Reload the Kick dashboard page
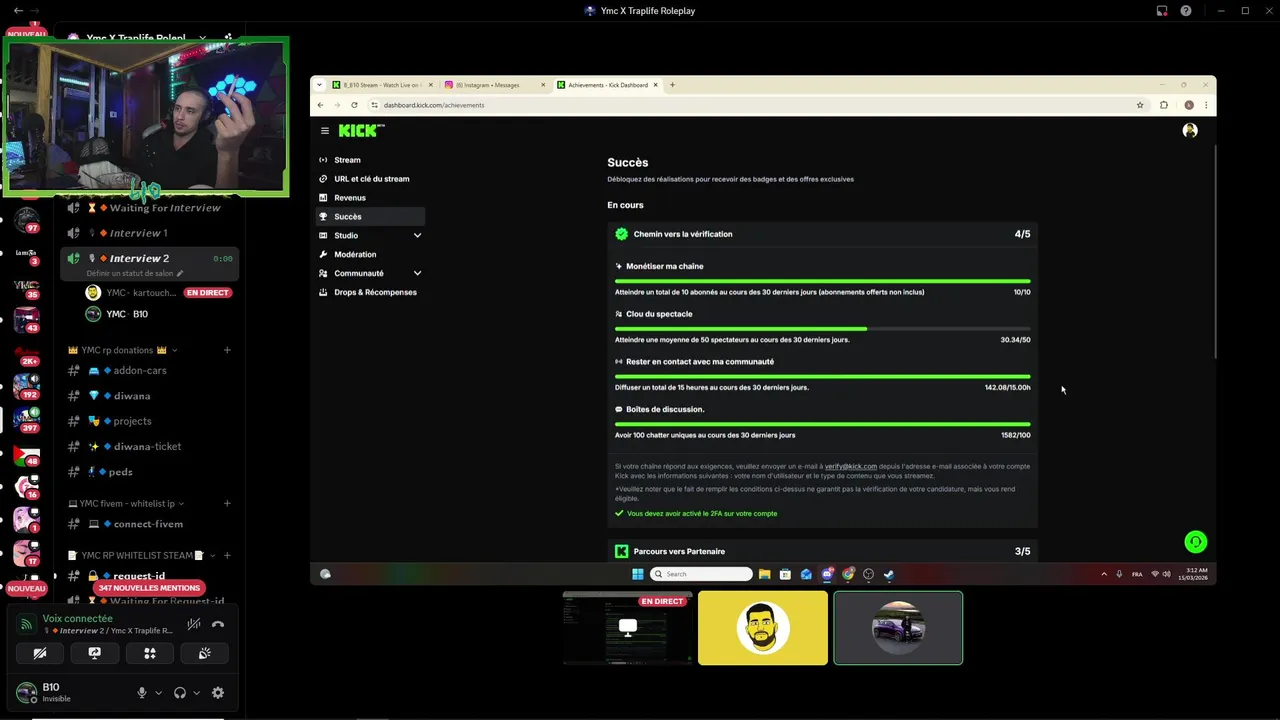Image resolution: width=1280 pixels, height=720 pixels. coord(354,105)
